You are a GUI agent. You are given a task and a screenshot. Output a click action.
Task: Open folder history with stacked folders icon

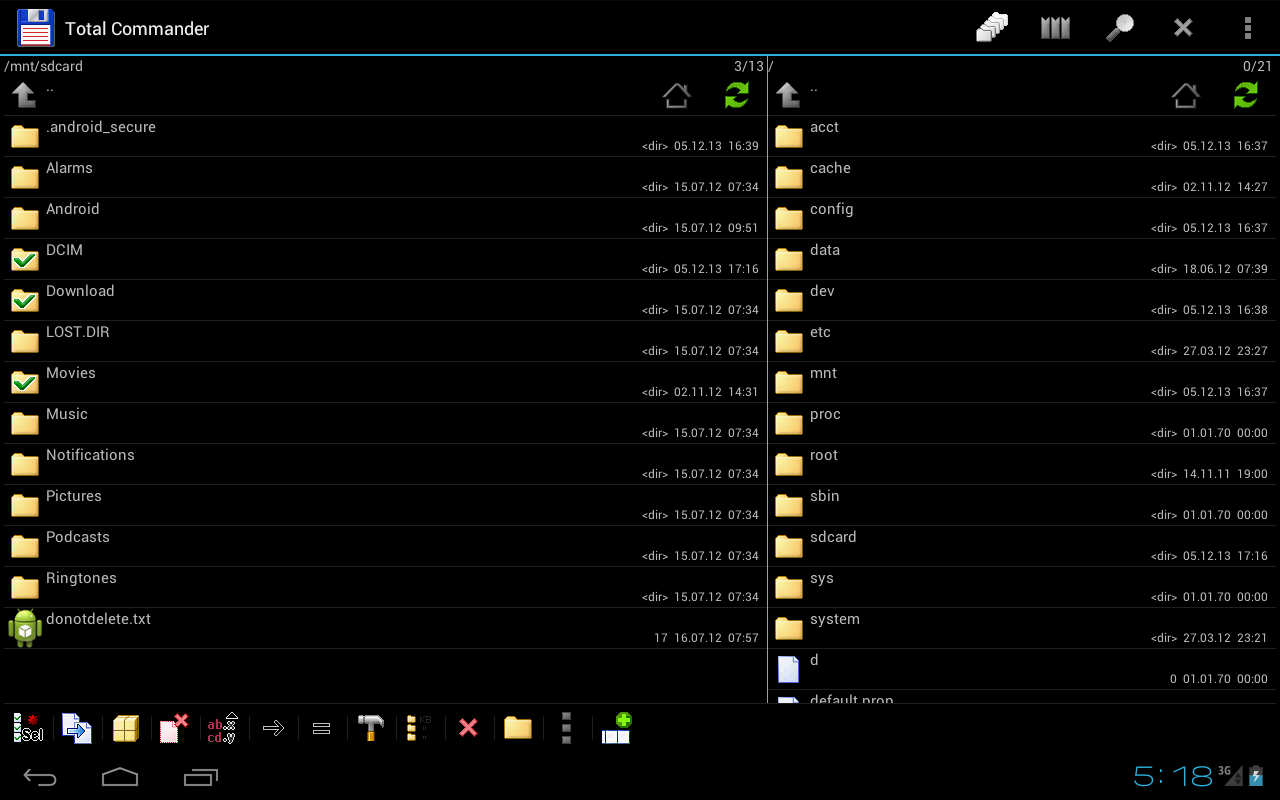pyautogui.click(x=991, y=28)
